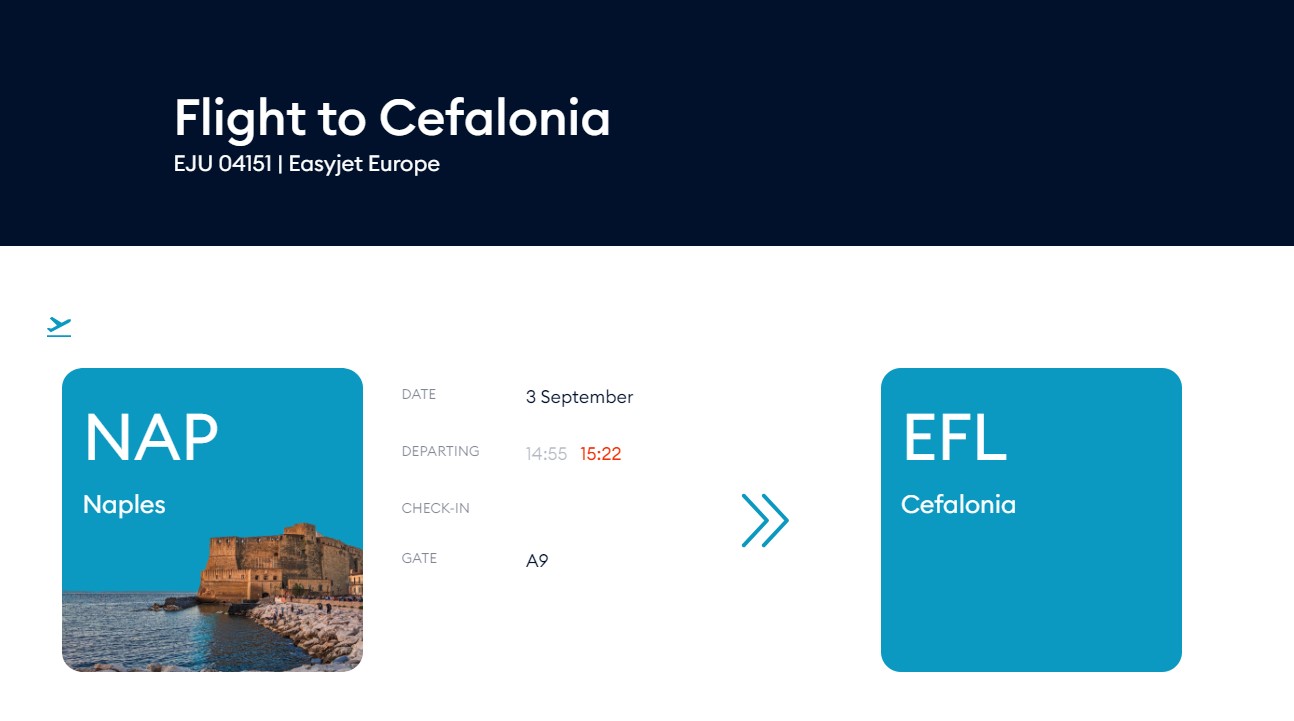Click the gate A9 value
This screenshot has width=1294, height=721.
click(537, 561)
